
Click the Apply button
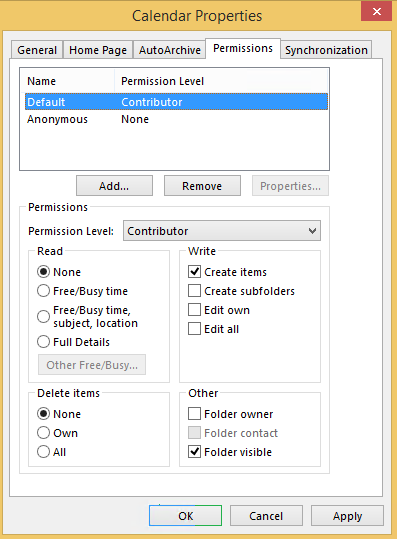(347, 516)
